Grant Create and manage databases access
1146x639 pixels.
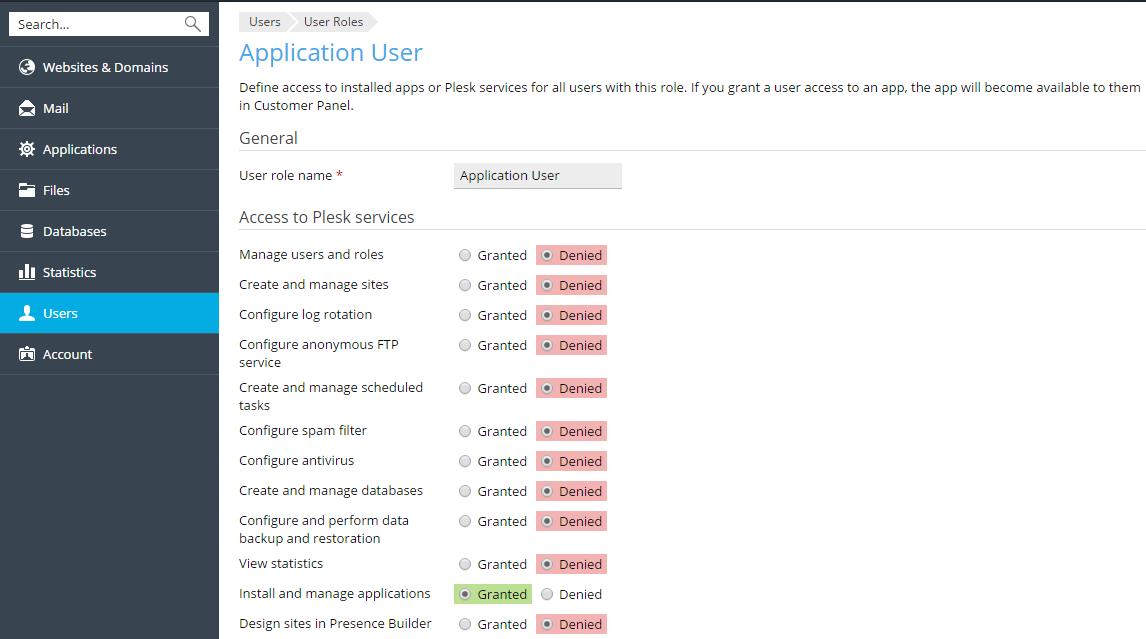tap(465, 491)
